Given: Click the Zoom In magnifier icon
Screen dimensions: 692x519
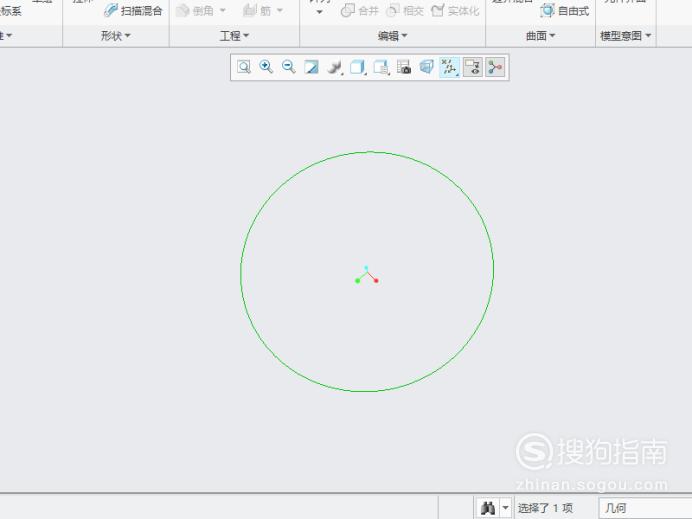Looking at the screenshot, I should pyautogui.click(x=266, y=67).
